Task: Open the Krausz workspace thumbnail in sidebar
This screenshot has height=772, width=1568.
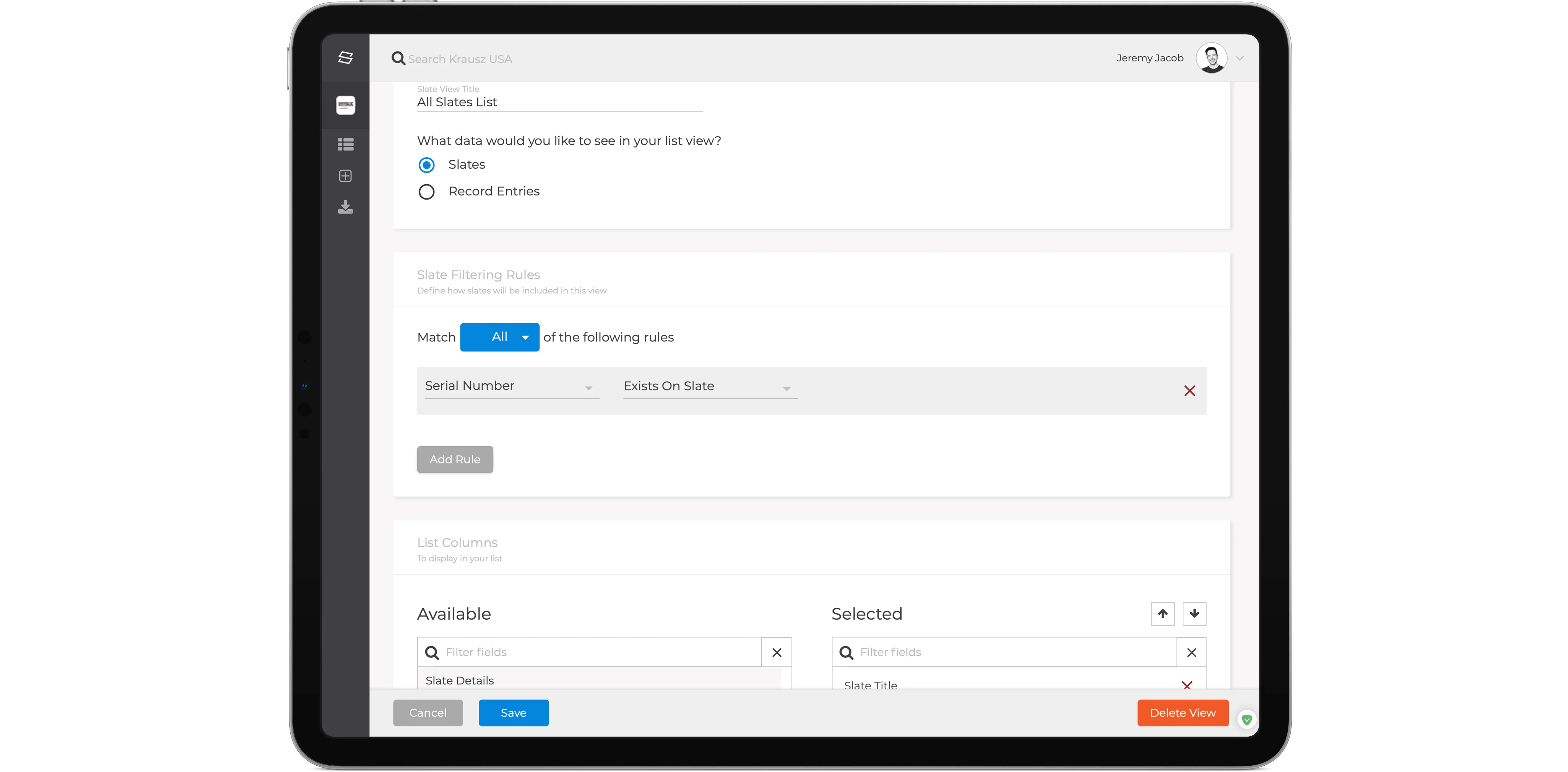Action: point(345,105)
